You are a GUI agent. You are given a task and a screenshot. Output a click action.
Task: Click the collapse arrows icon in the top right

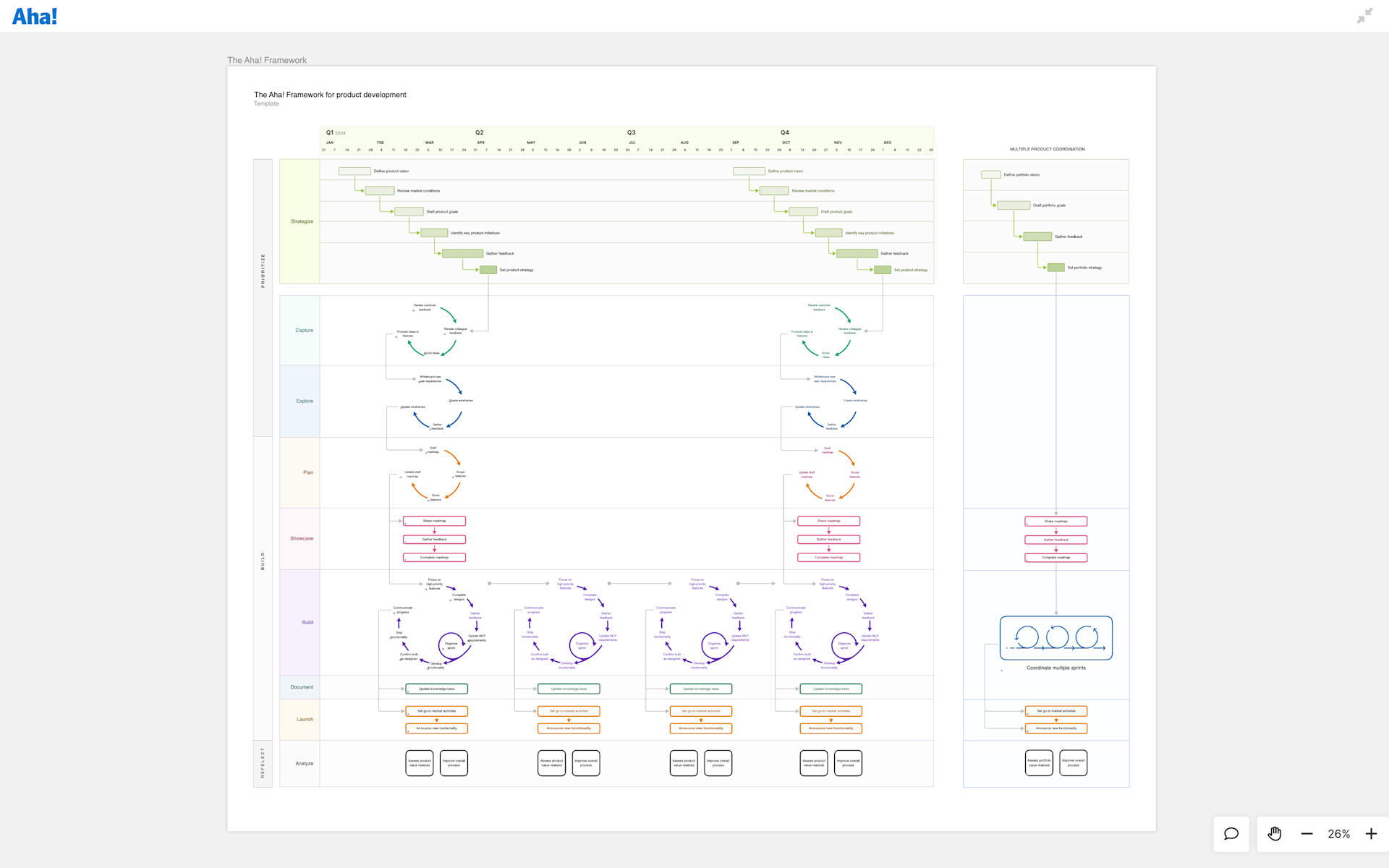click(1364, 15)
